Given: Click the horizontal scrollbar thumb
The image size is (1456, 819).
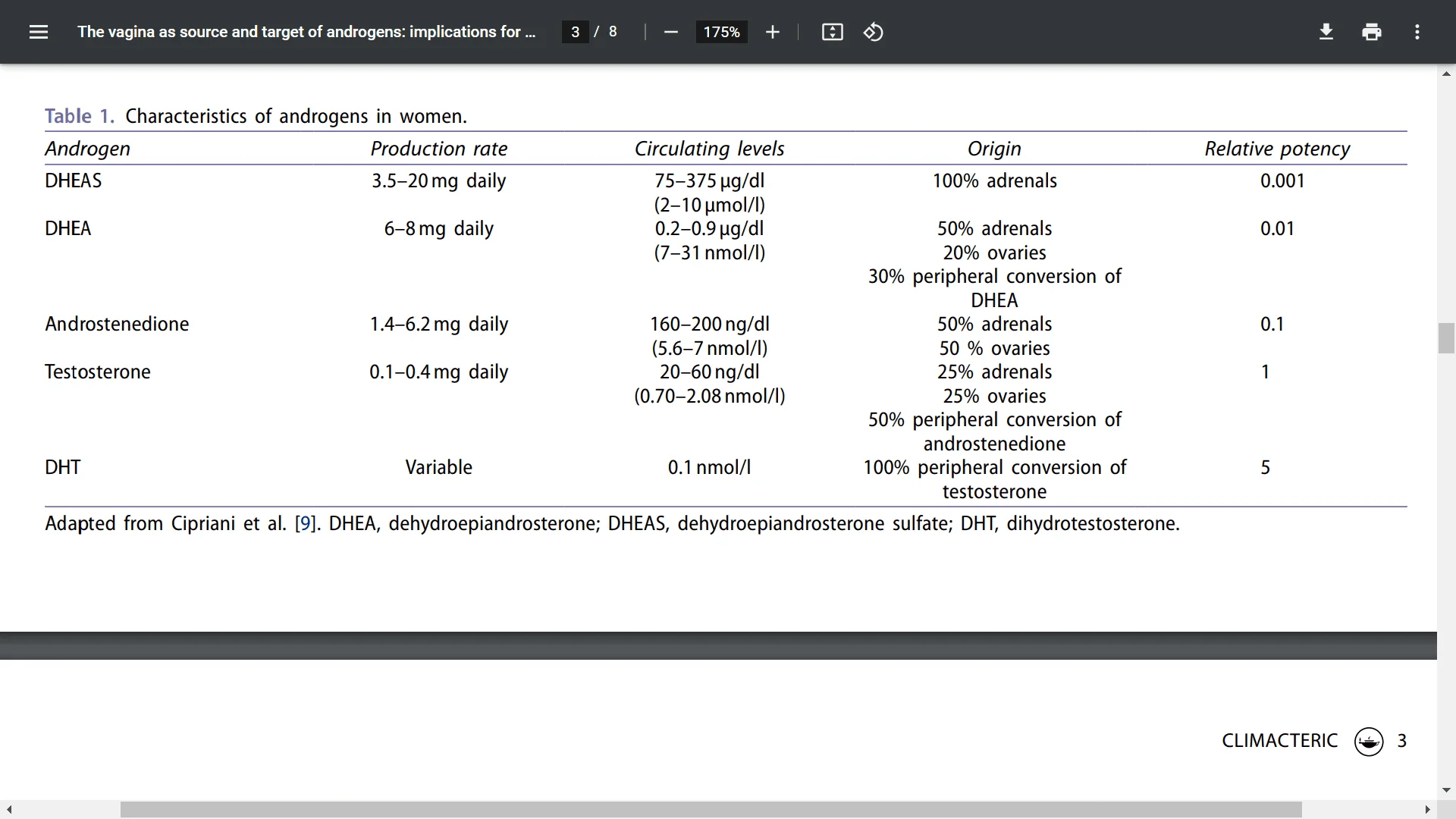Looking at the screenshot, I should pos(711,810).
